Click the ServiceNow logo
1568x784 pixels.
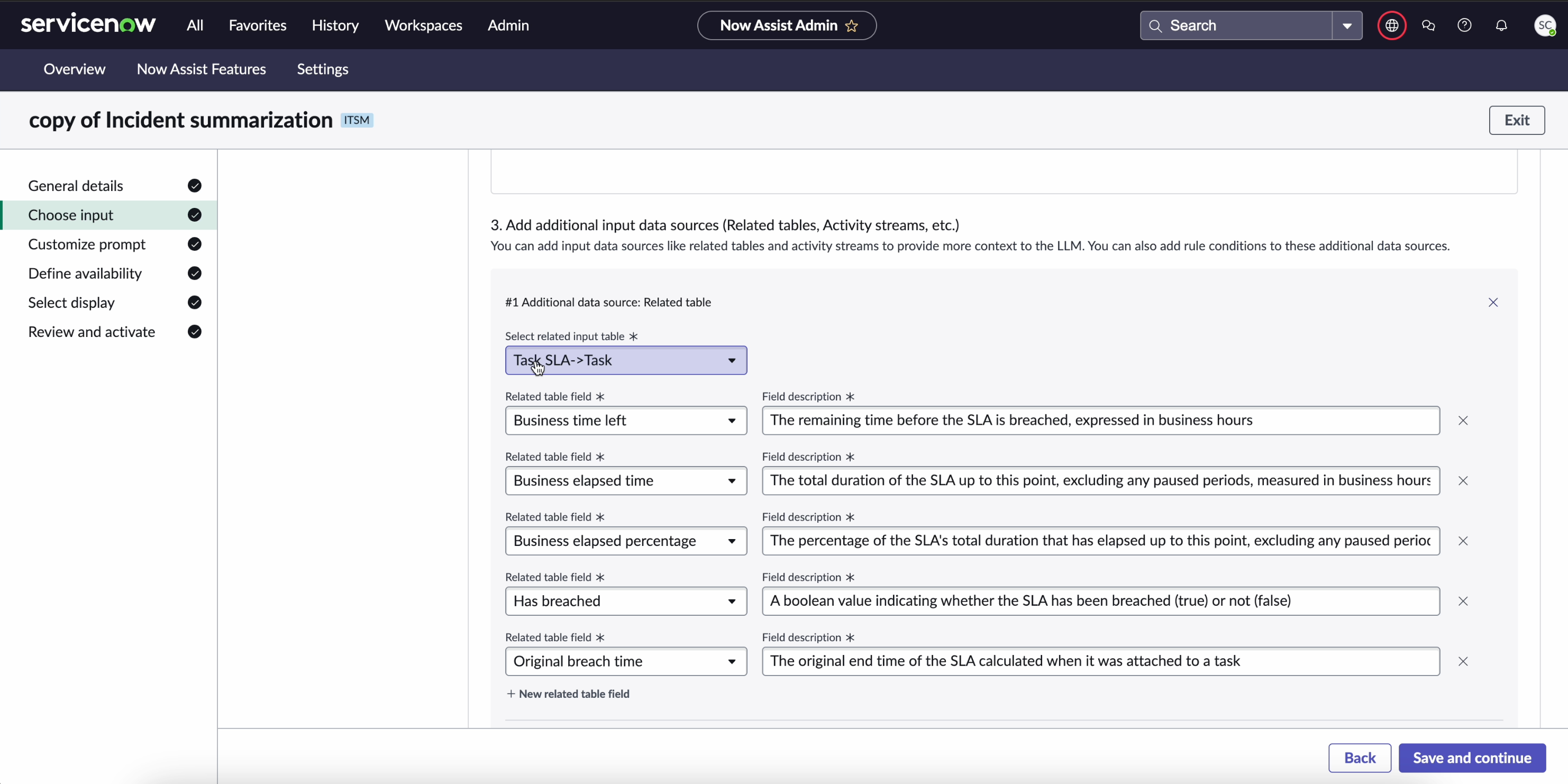(x=88, y=24)
